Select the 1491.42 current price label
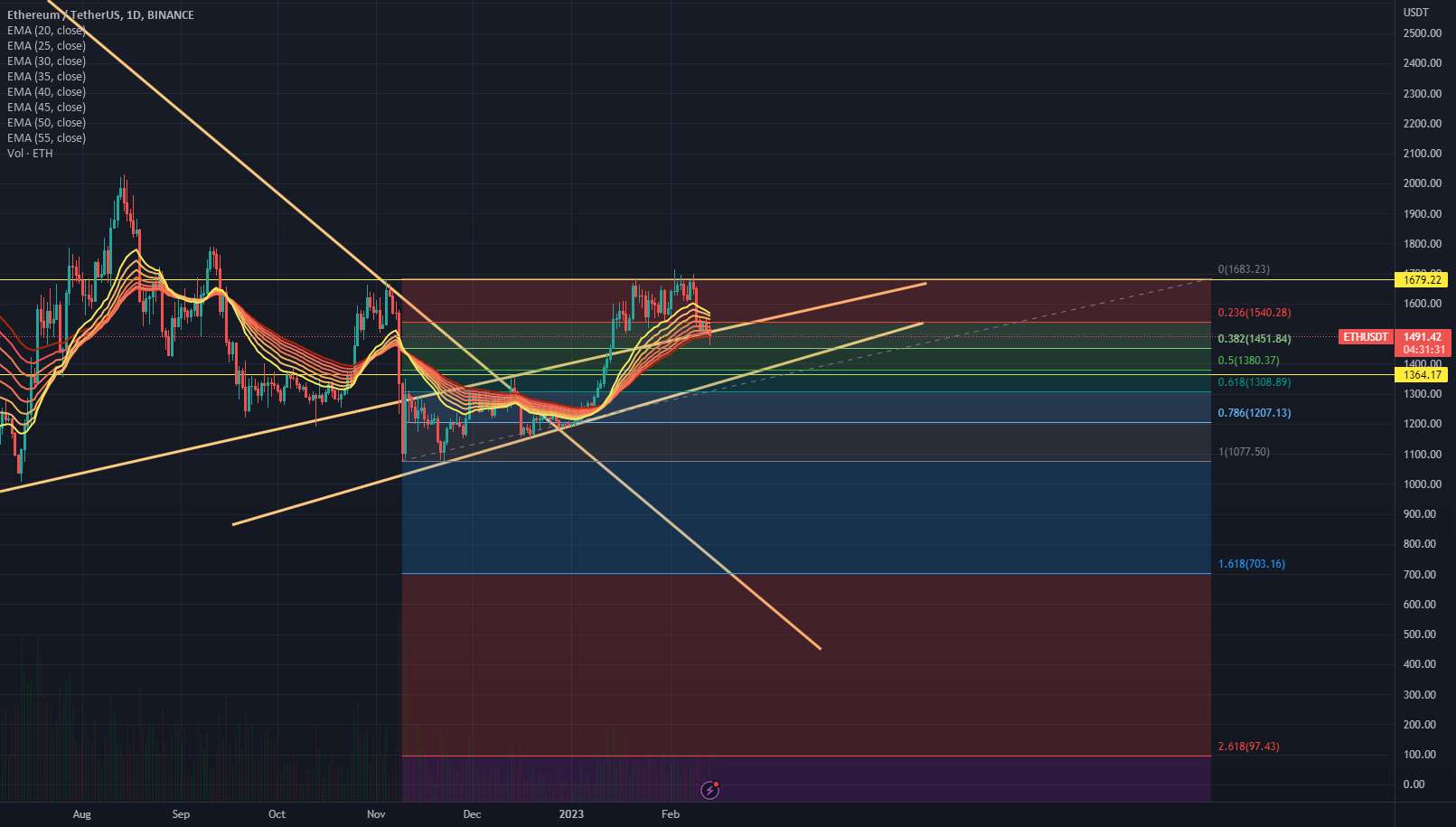 pyautogui.click(x=1423, y=336)
